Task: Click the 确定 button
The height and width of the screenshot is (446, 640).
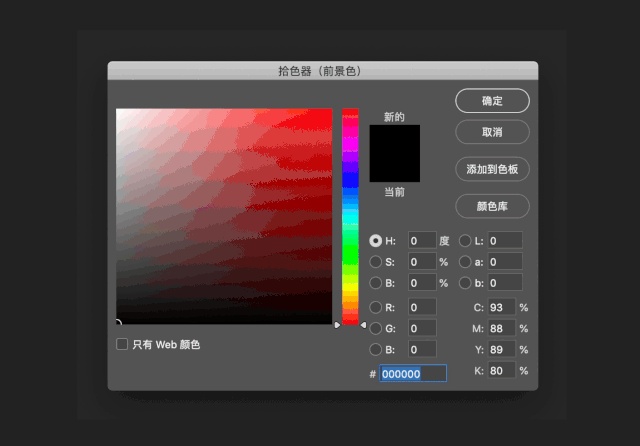Action: [492, 101]
